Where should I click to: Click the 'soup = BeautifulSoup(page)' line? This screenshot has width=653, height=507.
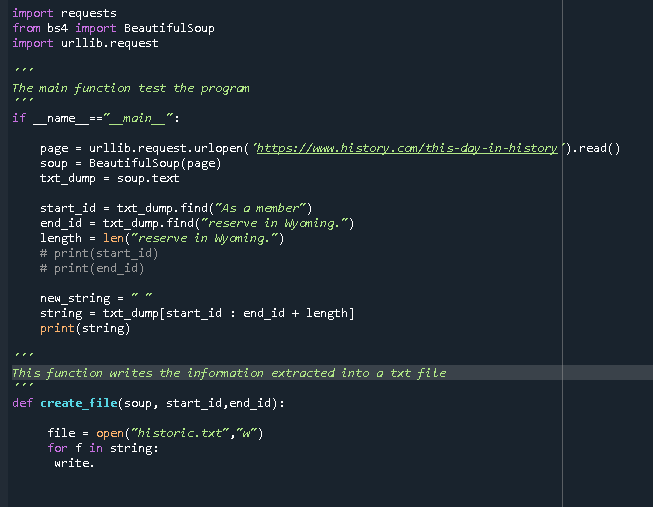[x=130, y=163]
